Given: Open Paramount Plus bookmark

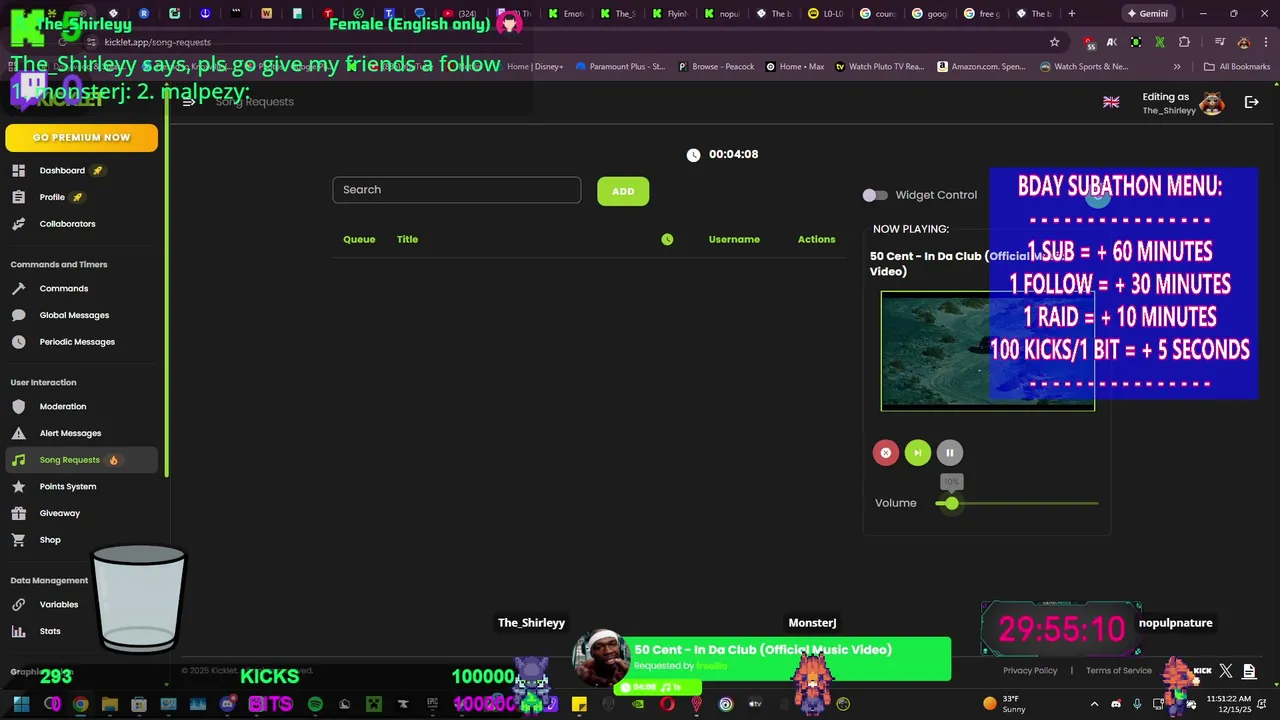Looking at the screenshot, I should (620, 67).
